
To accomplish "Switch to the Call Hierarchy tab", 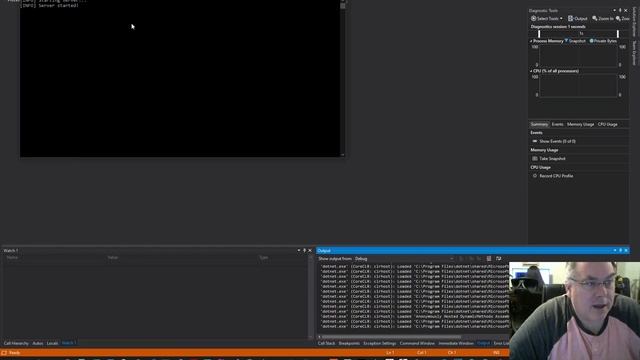I will [x=16, y=343].
